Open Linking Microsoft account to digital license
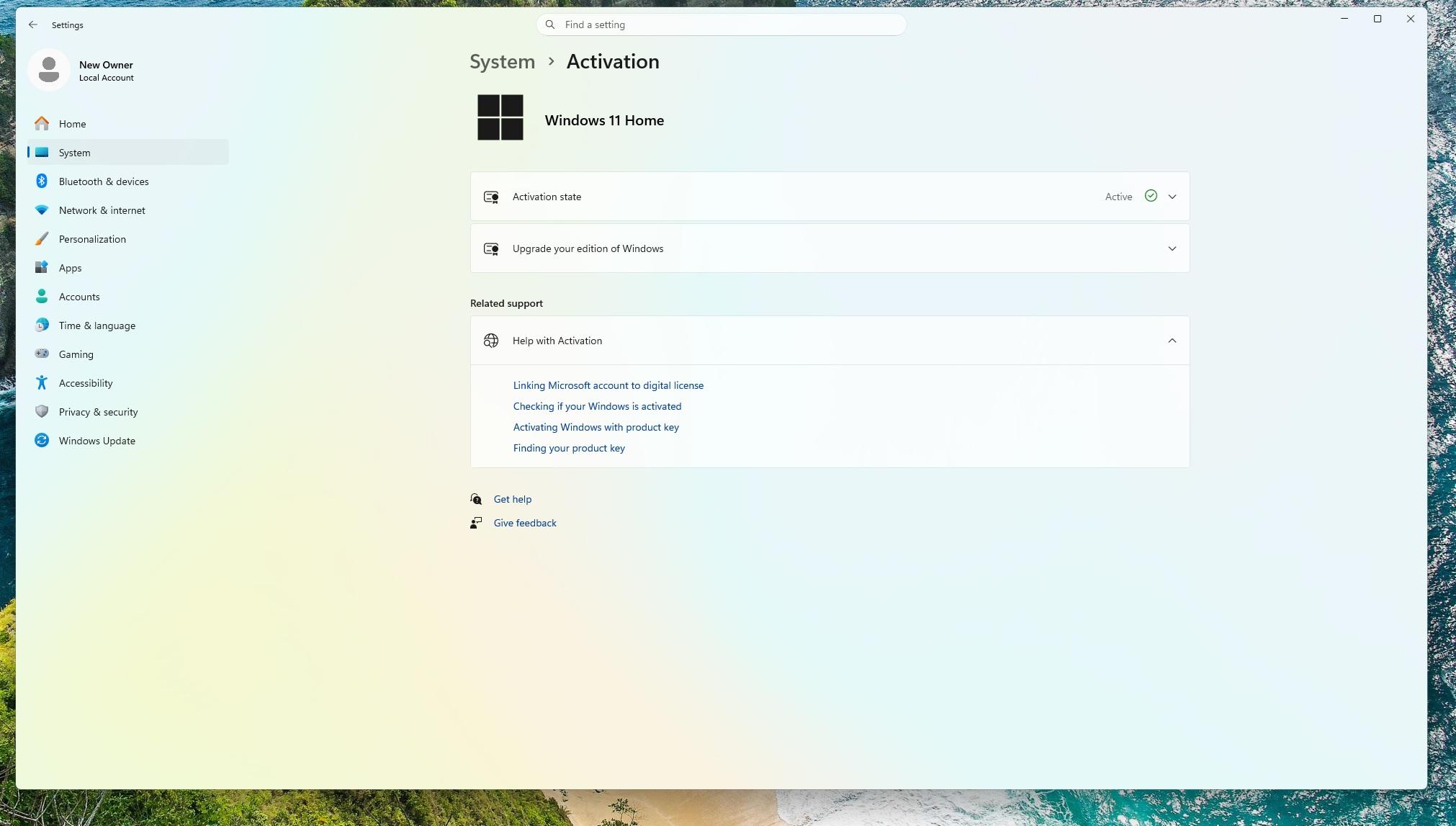This screenshot has height=826, width=1456. pyautogui.click(x=608, y=385)
